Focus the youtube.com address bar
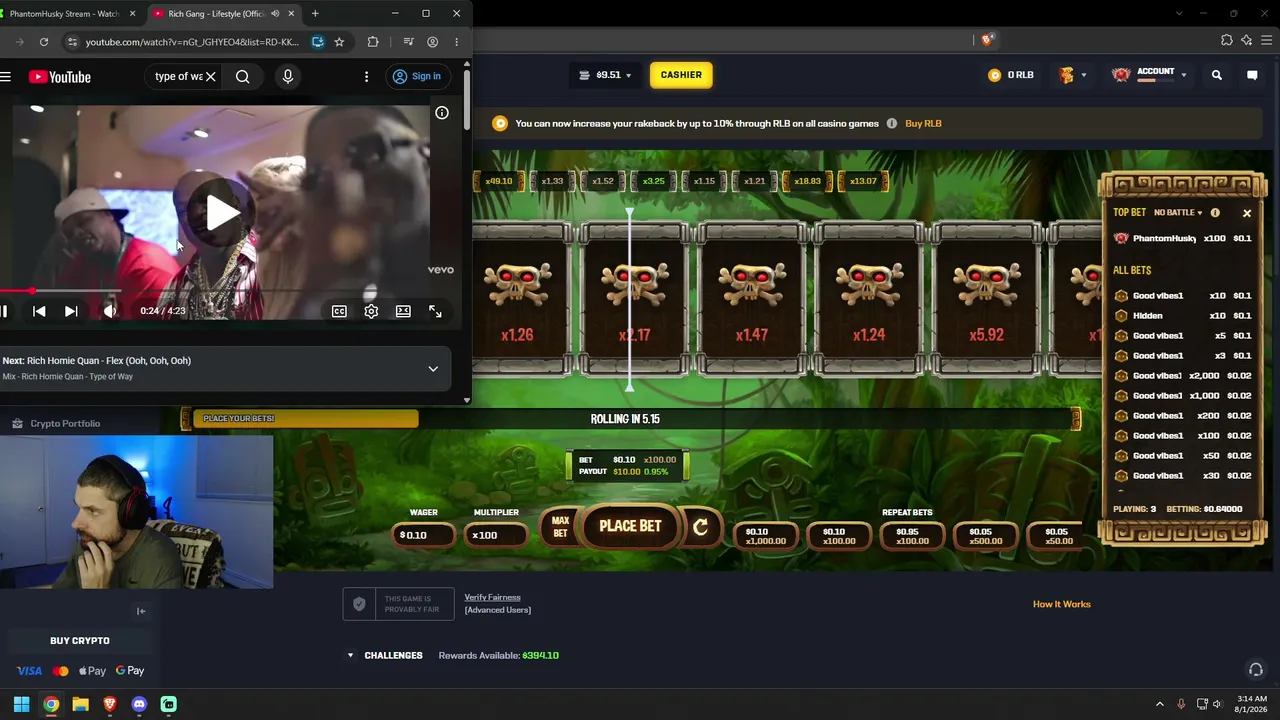The height and width of the screenshot is (720, 1280). click(x=192, y=42)
